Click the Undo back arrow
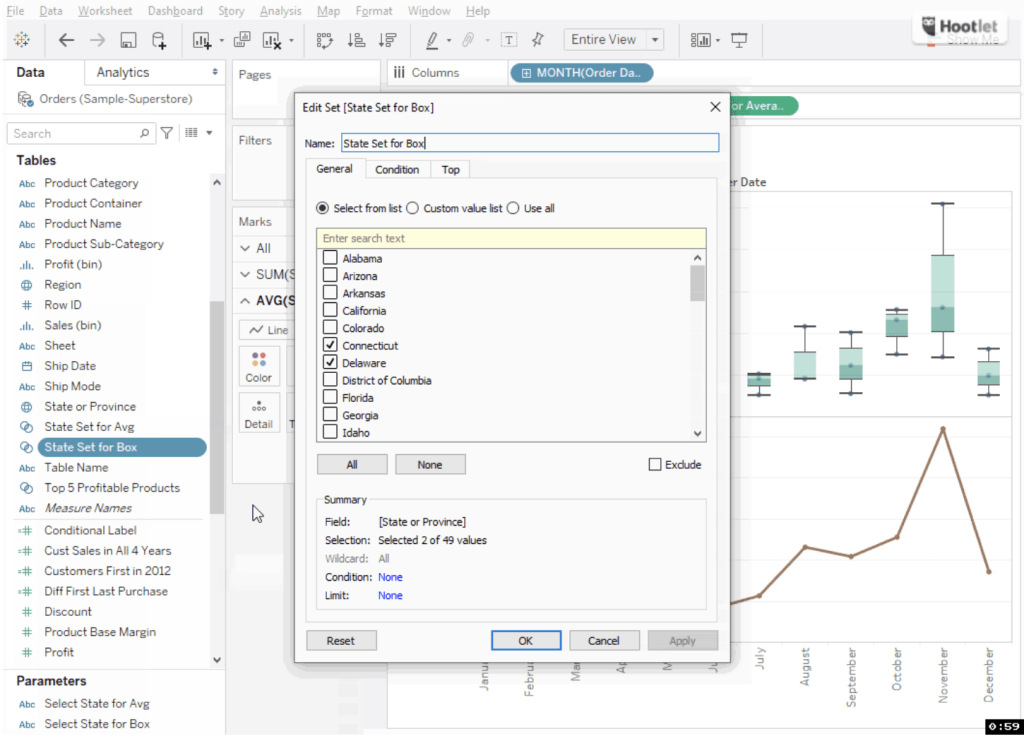Screen dimensions: 1024x746 click(66, 40)
